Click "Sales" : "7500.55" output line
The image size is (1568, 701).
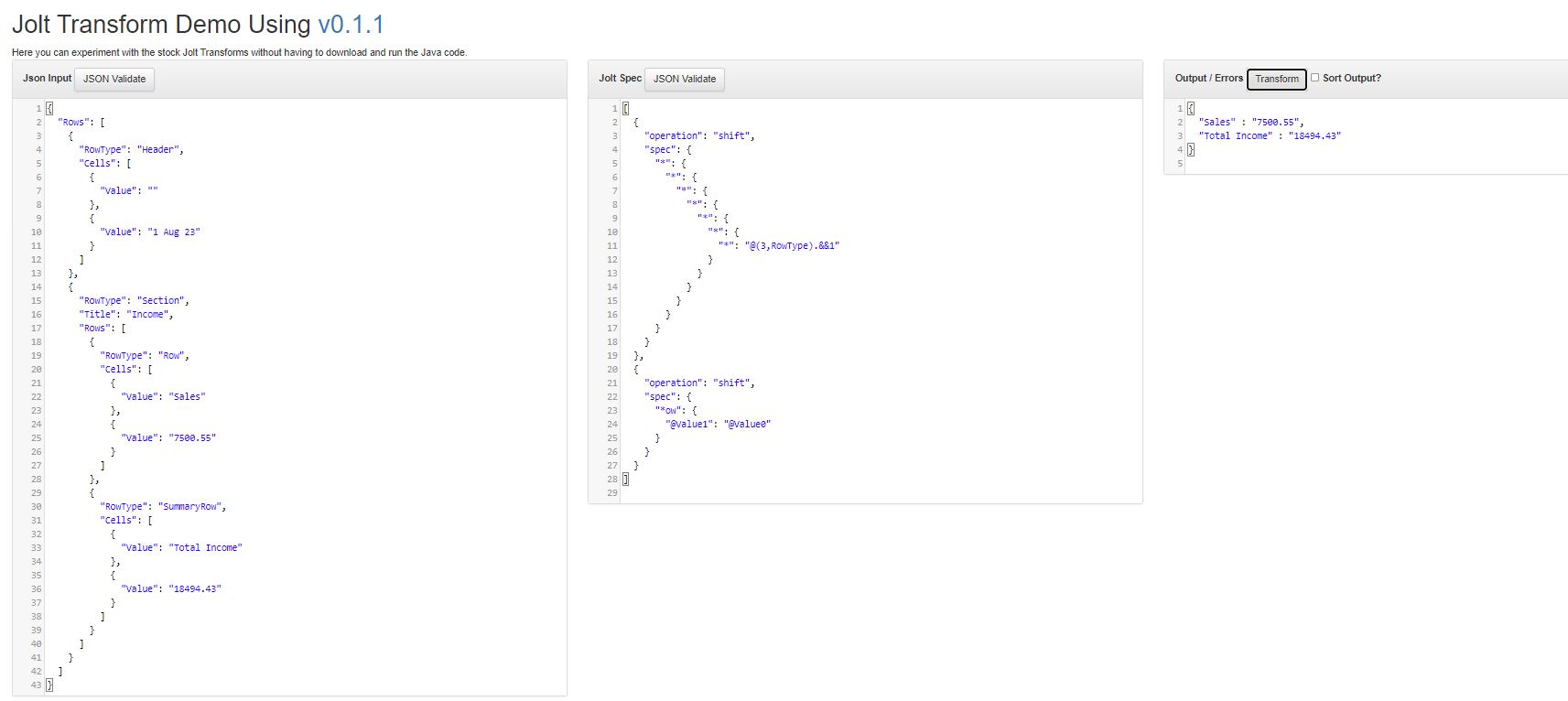[1251, 122]
